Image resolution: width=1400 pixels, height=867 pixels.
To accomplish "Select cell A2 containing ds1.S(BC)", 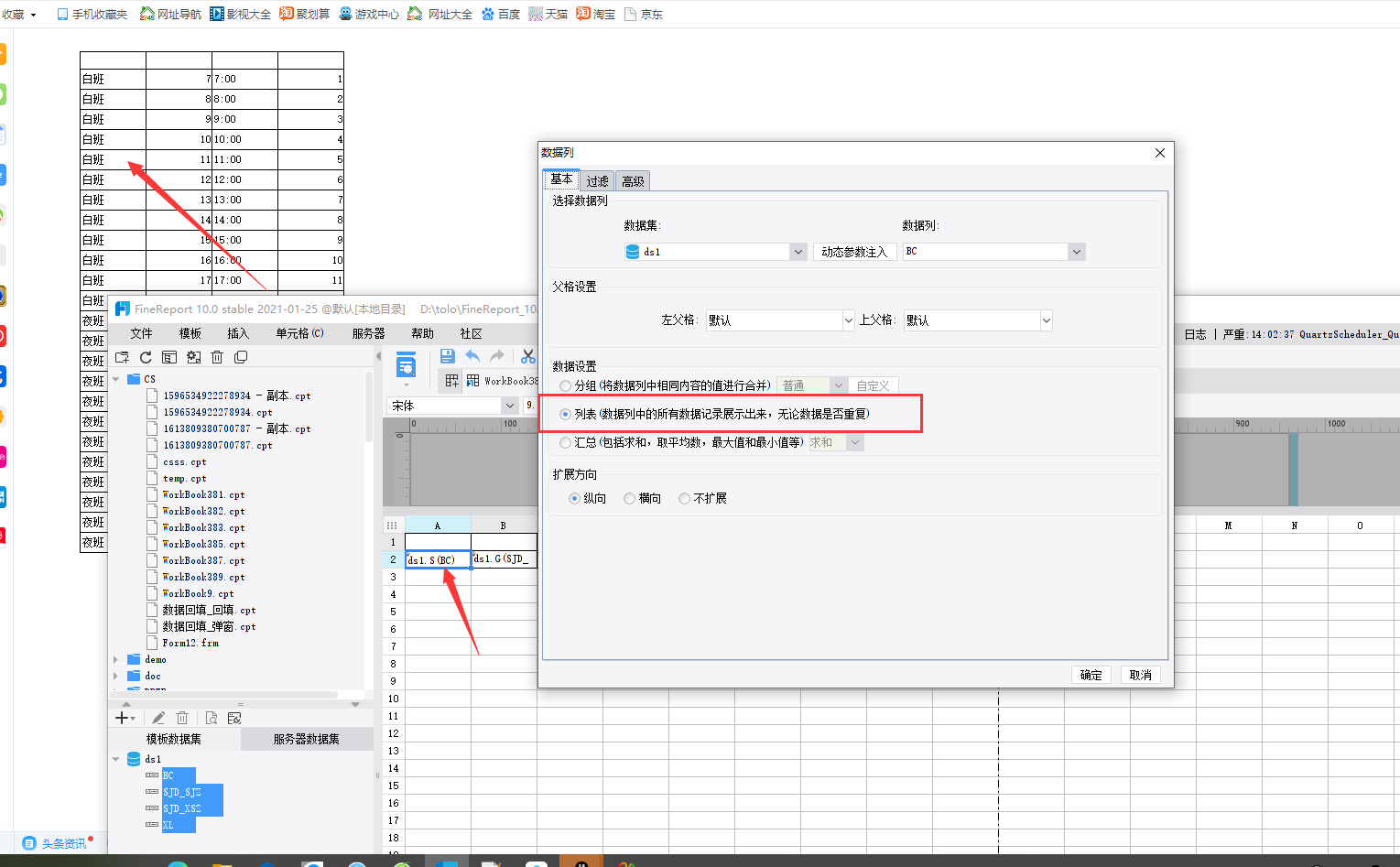I will pos(438,559).
